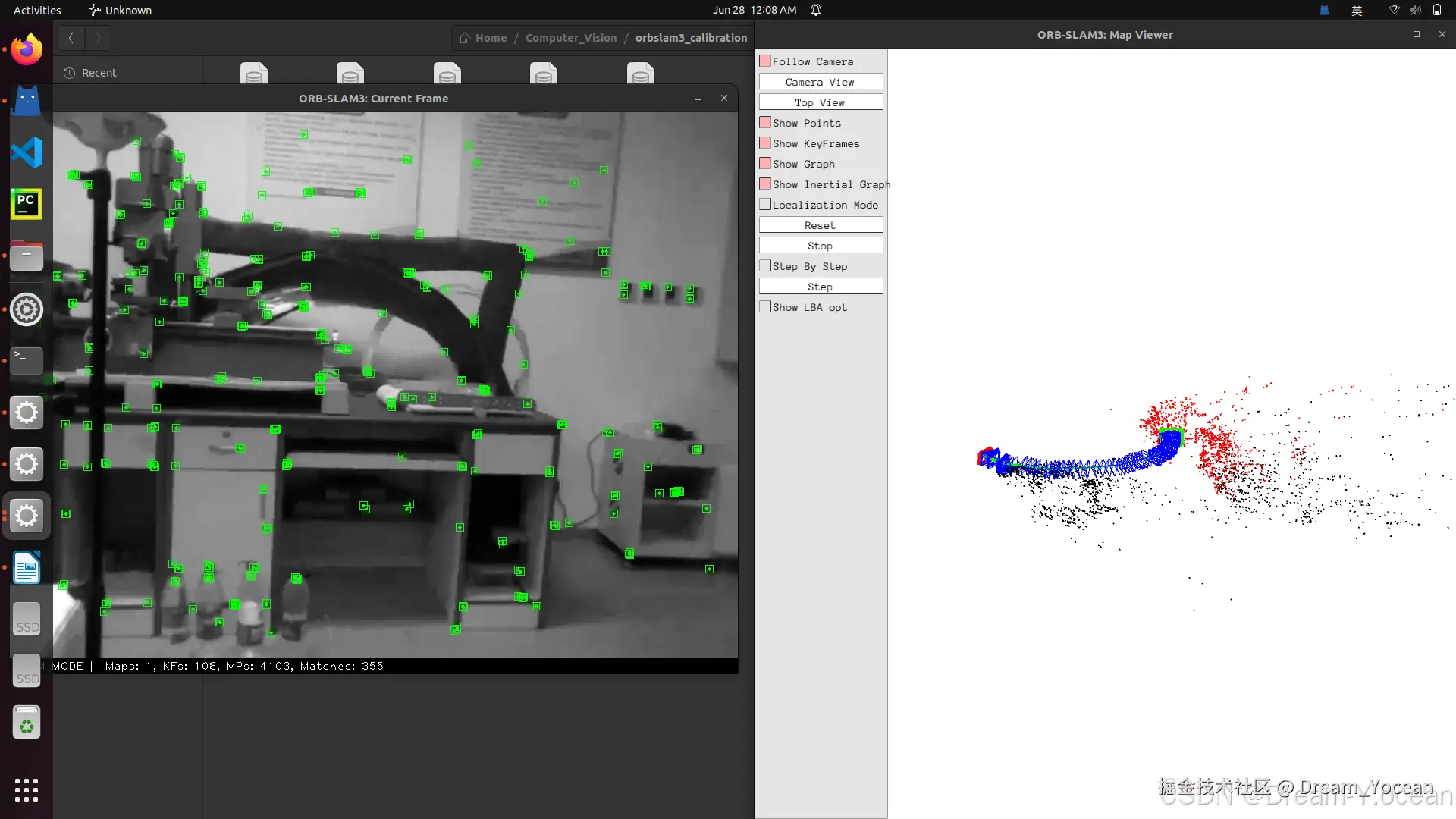This screenshot has width=1456, height=819.
Task: Open PyCharm from the dock
Action: (27, 204)
